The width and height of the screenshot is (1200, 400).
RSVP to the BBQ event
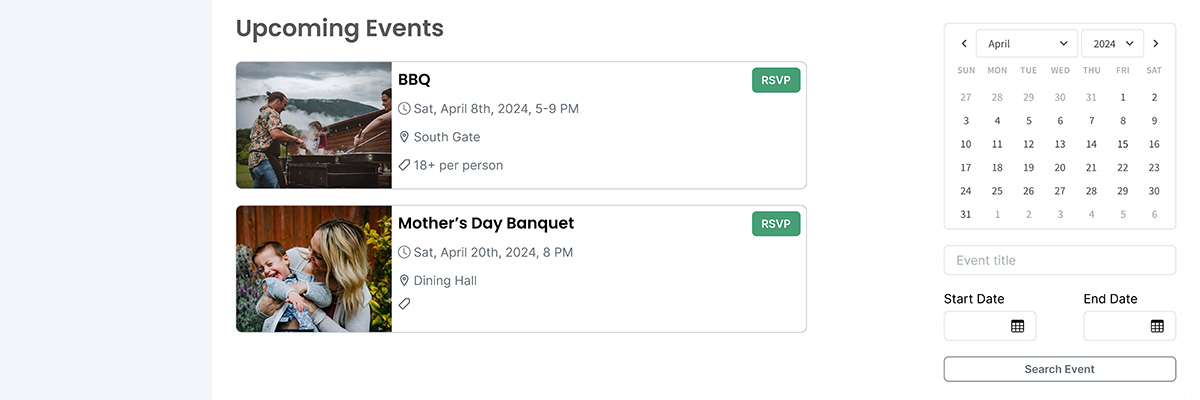(776, 80)
